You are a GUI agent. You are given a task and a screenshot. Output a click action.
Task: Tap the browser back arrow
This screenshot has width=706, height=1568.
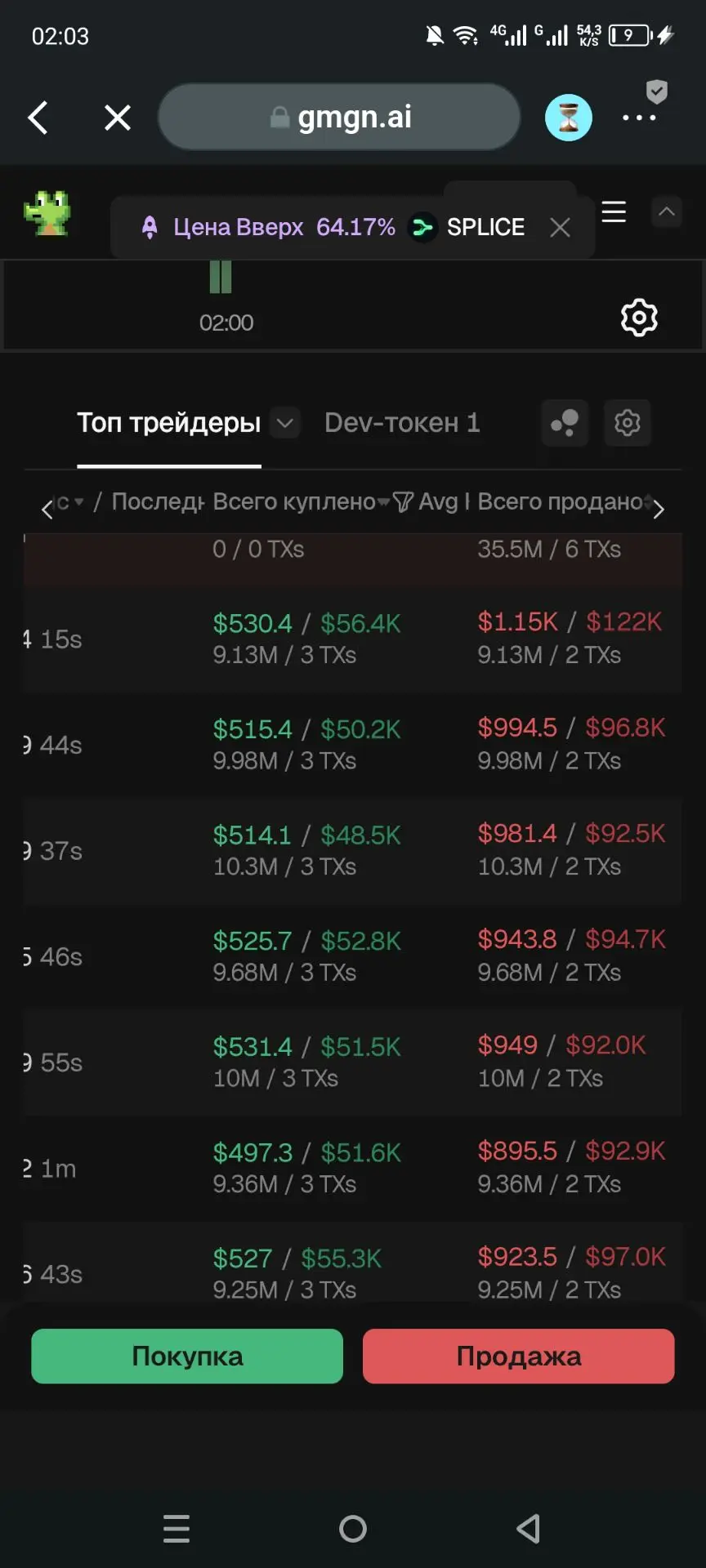38,118
